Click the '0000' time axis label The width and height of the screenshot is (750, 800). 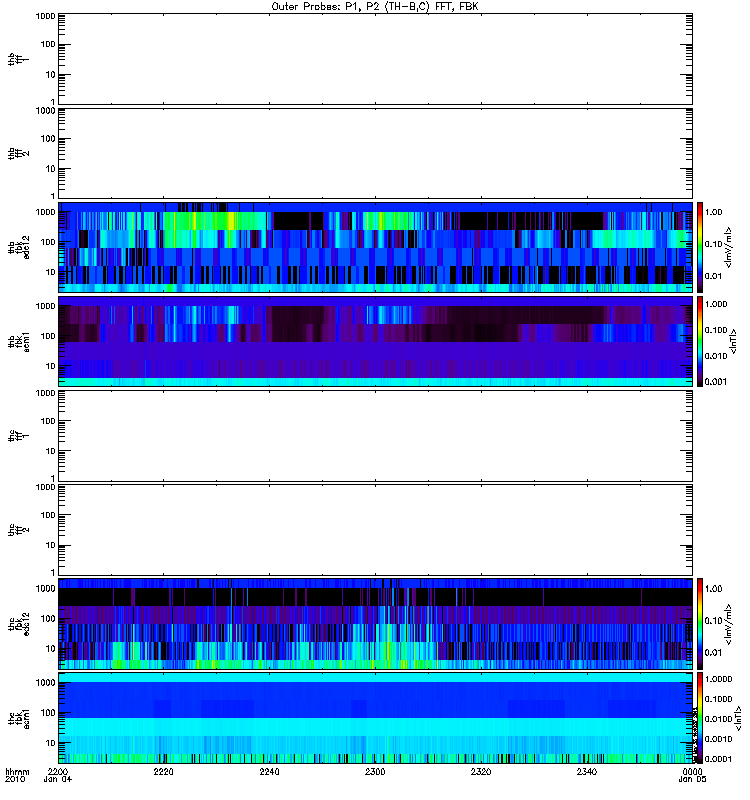coord(692,772)
